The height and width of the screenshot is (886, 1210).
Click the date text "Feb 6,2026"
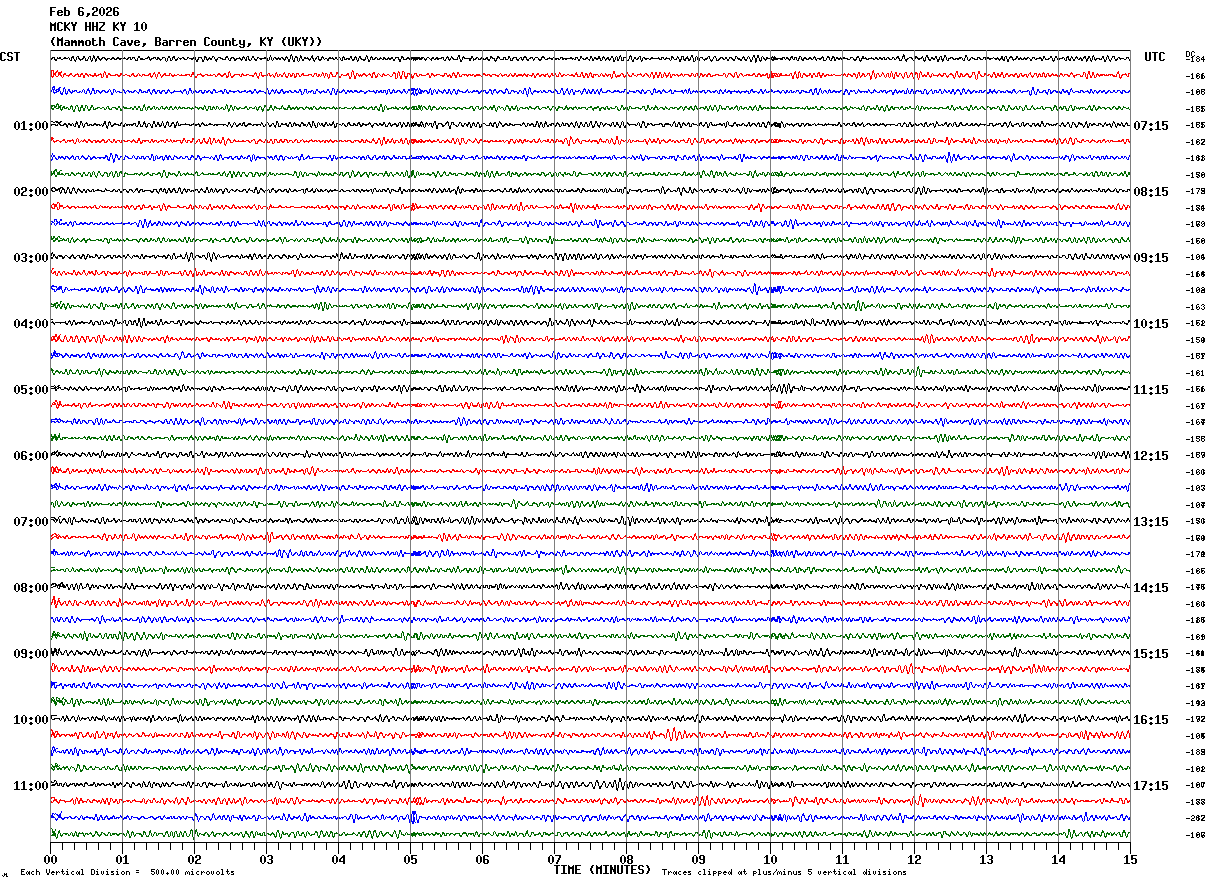[x=84, y=12]
